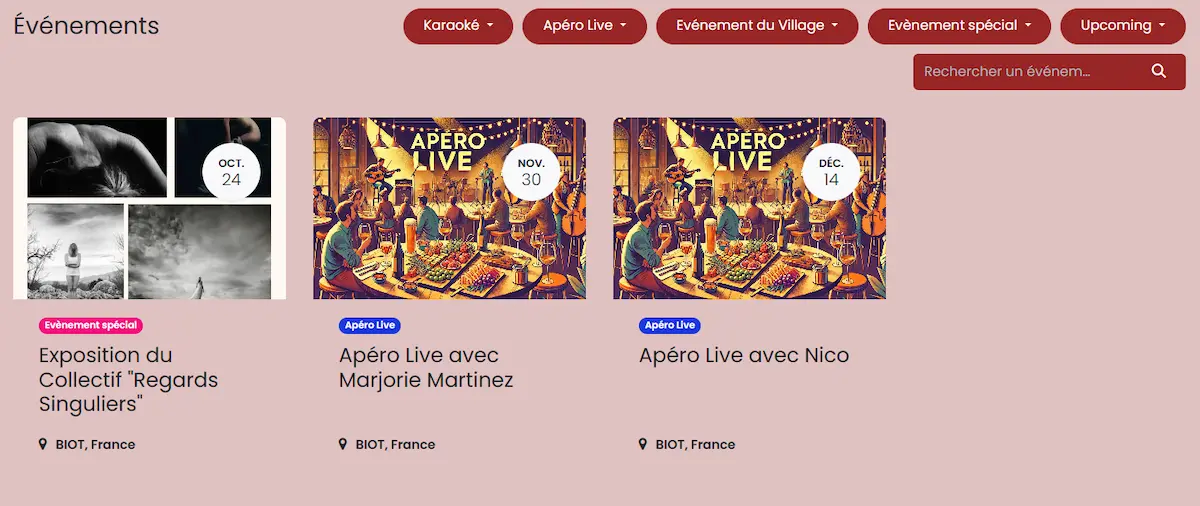The image size is (1200, 506).
Task: Expand the Apéro Live filter dropdown
Action: click(x=584, y=26)
